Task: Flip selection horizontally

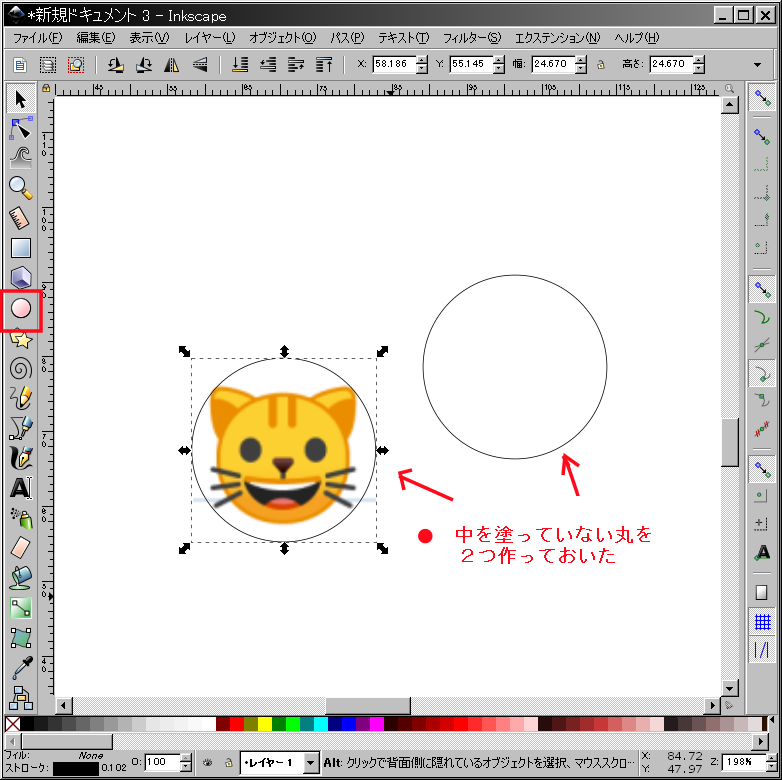Action: click(x=172, y=64)
